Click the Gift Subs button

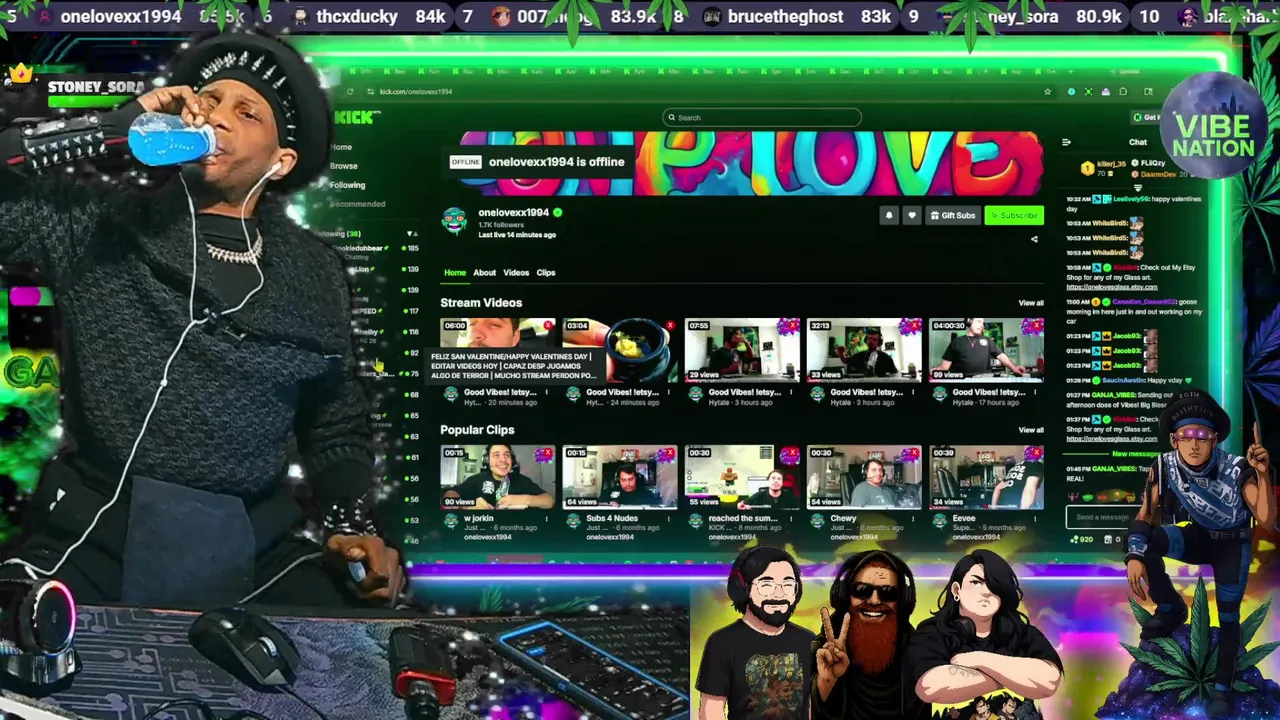tap(952, 215)
